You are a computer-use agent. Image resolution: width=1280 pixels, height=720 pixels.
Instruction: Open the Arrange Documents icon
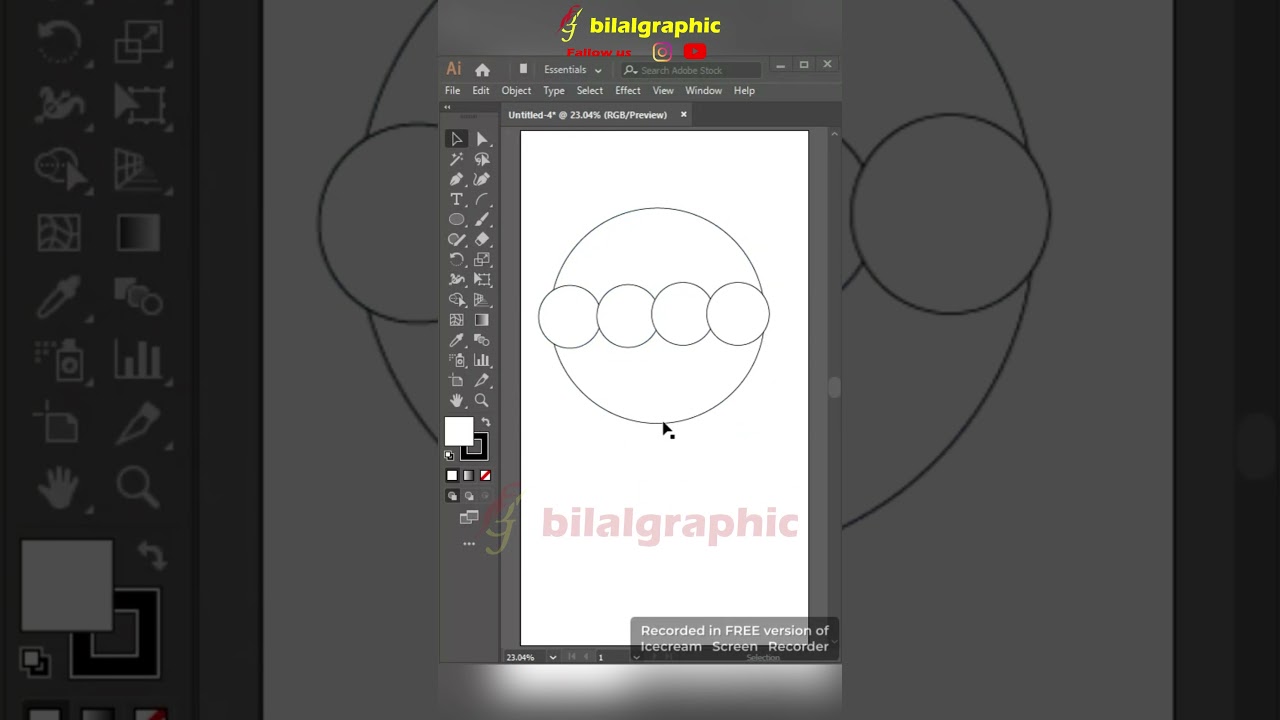[x=523, y=70]
